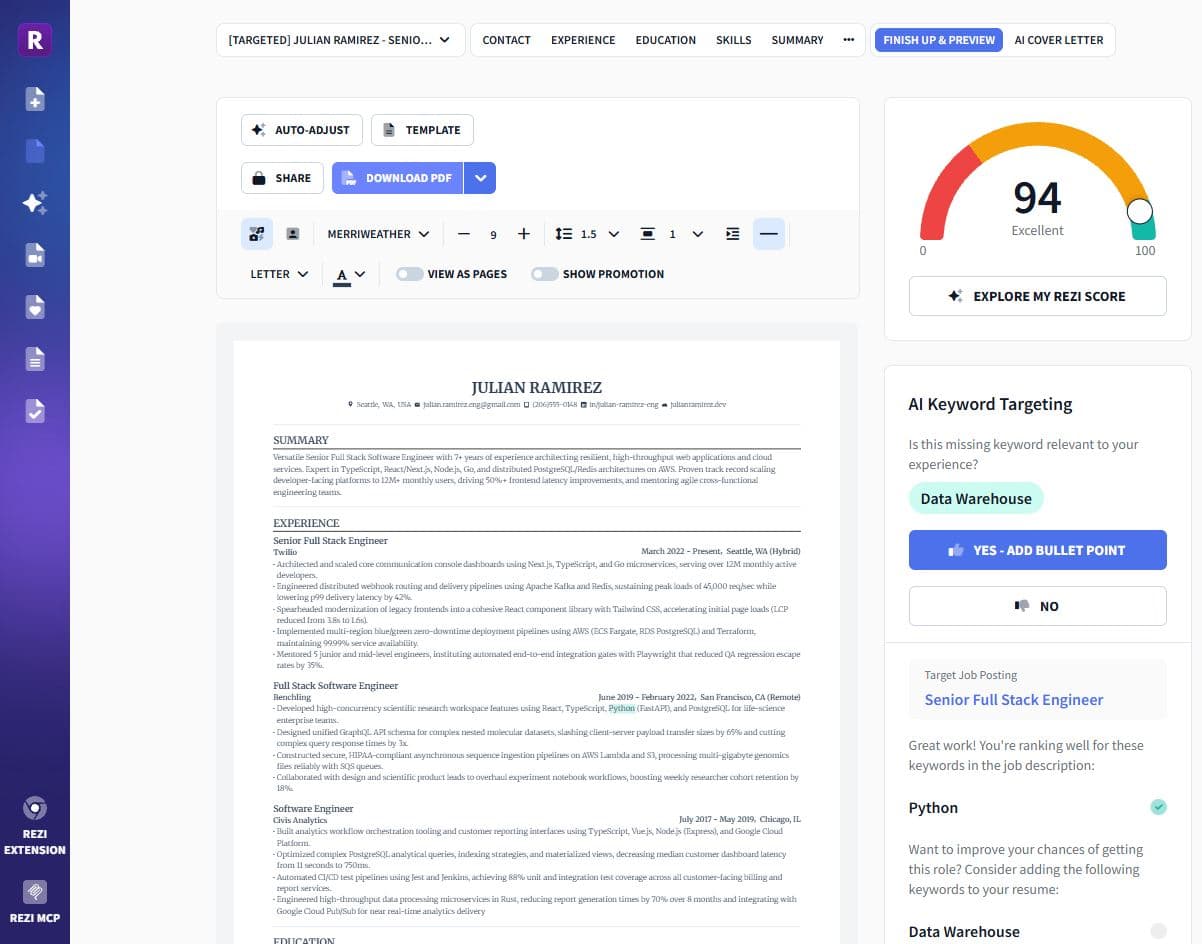The width and height of the screenshot is (1202, 944).
Task: Click the three-dots more sections menu
Action: coord(849,40)
